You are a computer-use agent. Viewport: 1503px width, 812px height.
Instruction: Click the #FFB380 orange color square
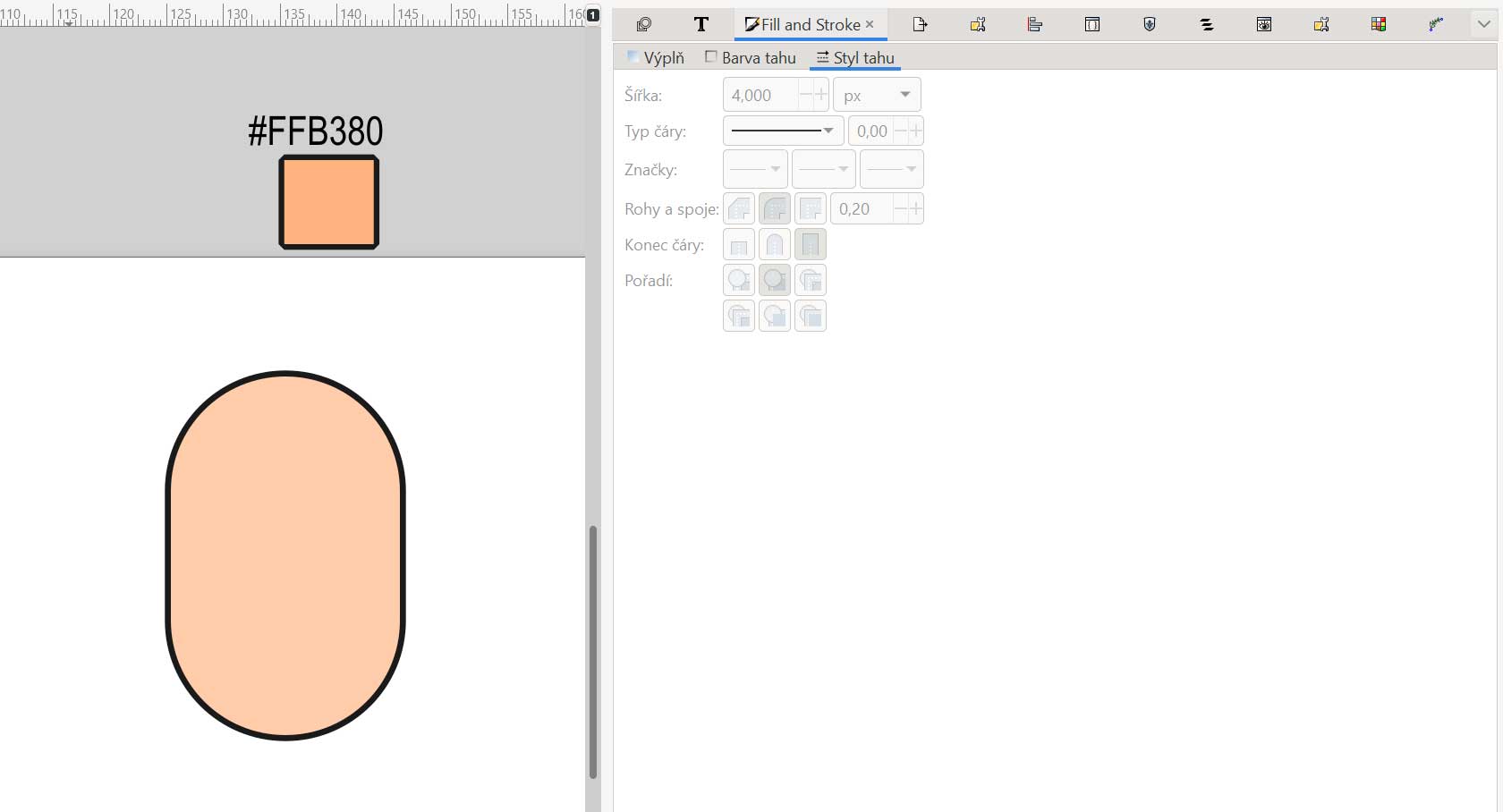coord(329,202)
